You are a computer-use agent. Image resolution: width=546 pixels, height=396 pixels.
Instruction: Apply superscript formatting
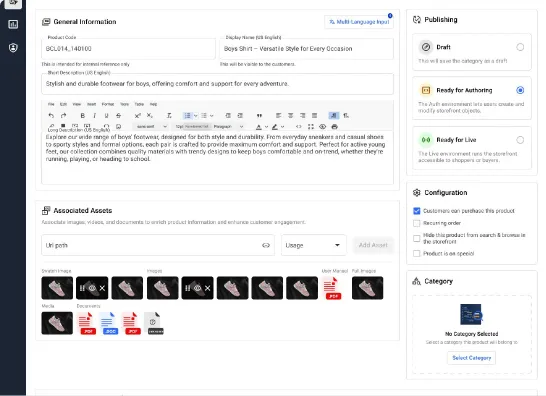click(138, 116)
